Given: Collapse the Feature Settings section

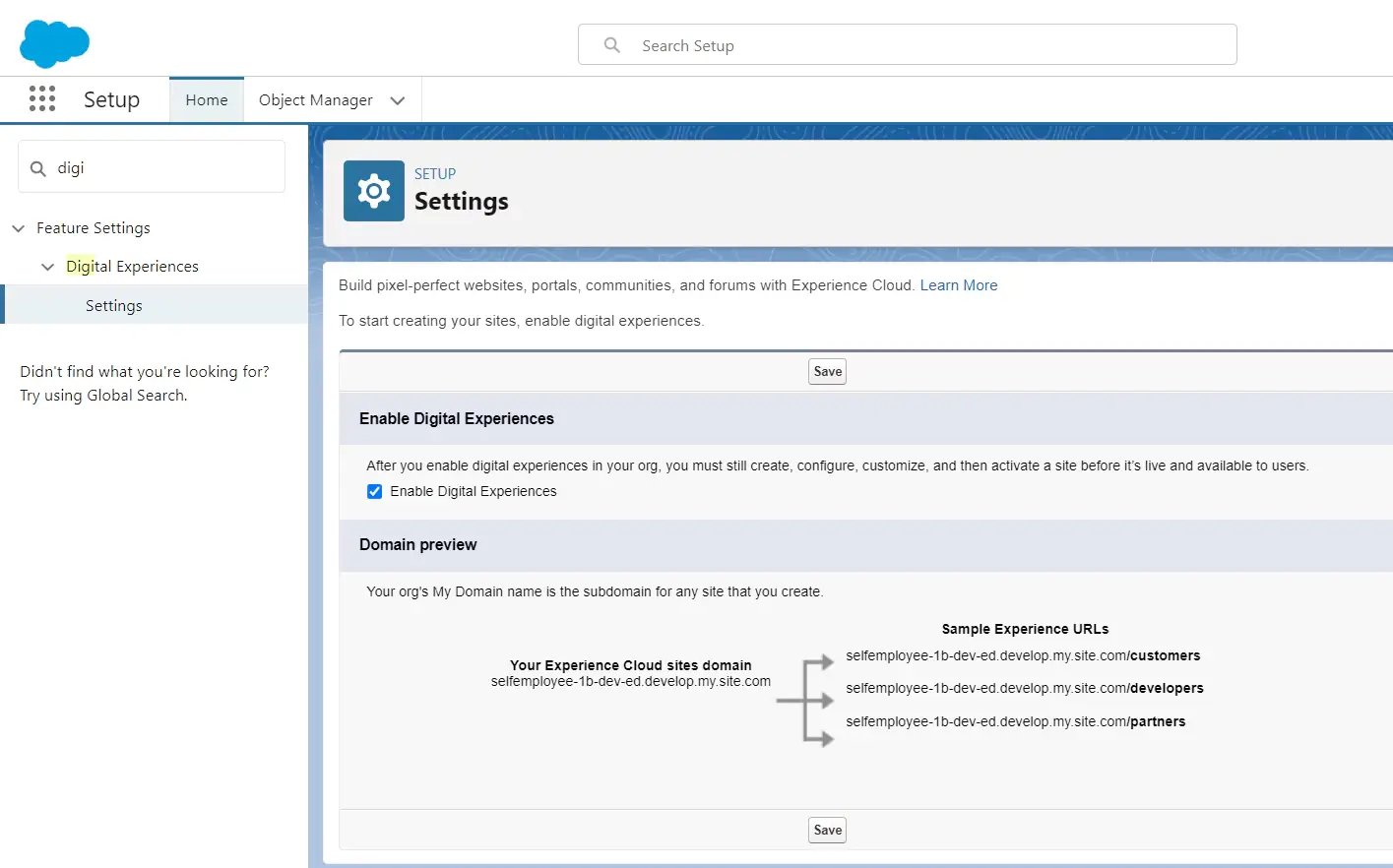Looking at the screenshot, I should (x=18, y=228).
